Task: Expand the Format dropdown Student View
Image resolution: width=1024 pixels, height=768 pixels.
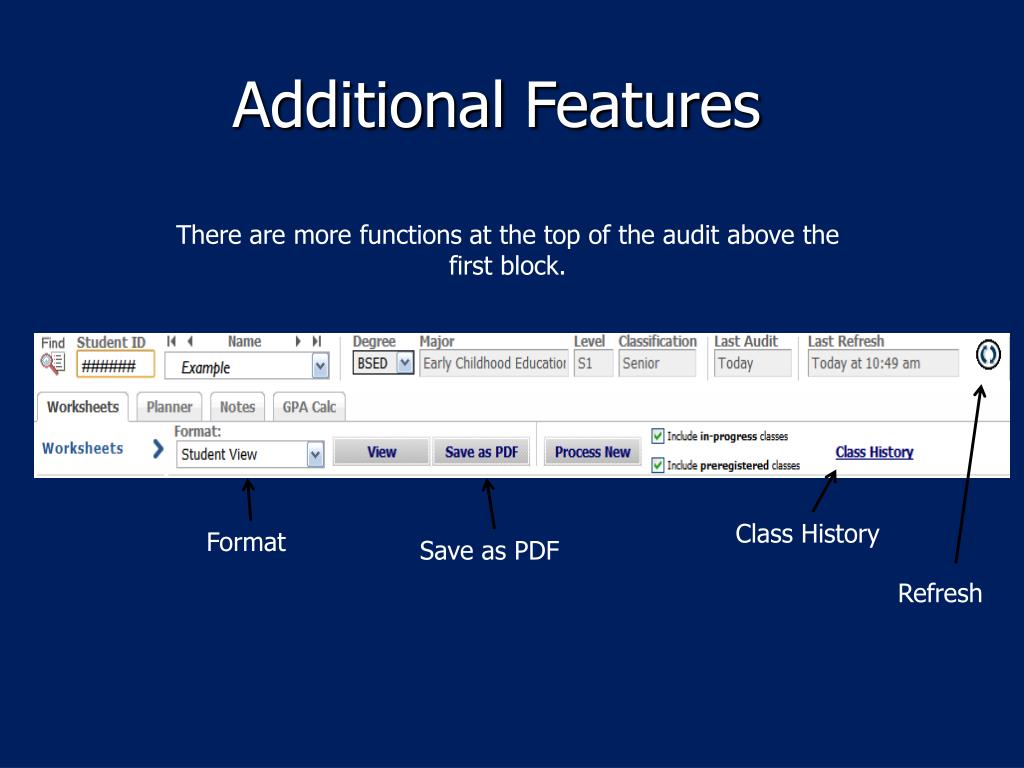Action: [250, 455]
